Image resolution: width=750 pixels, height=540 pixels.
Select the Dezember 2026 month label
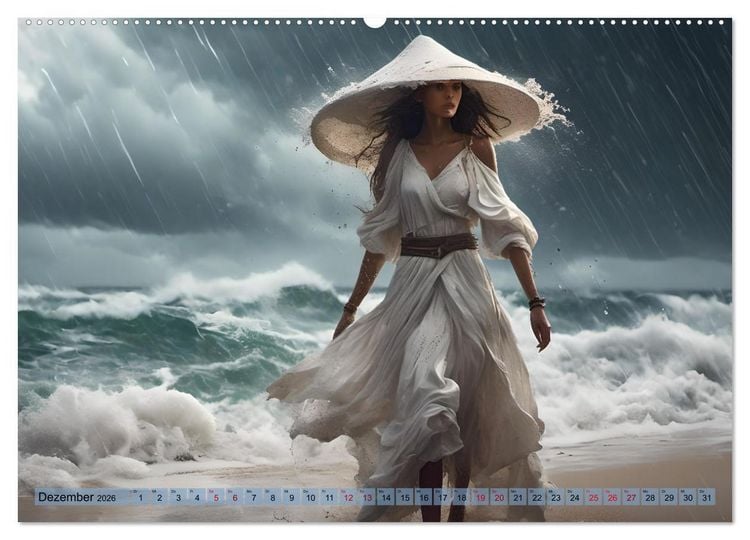pyautogui.click(x=77, y=497)
